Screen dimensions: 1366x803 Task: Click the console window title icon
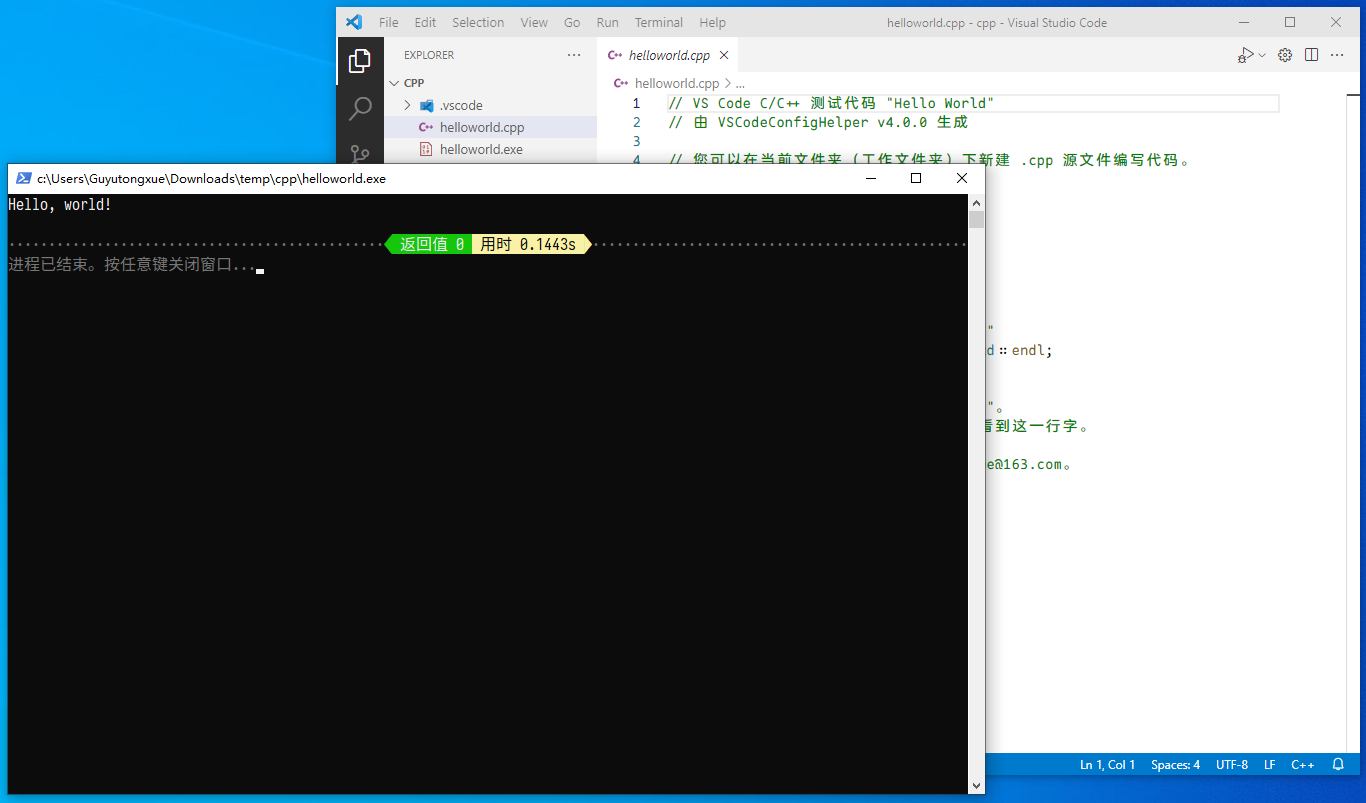23,178
